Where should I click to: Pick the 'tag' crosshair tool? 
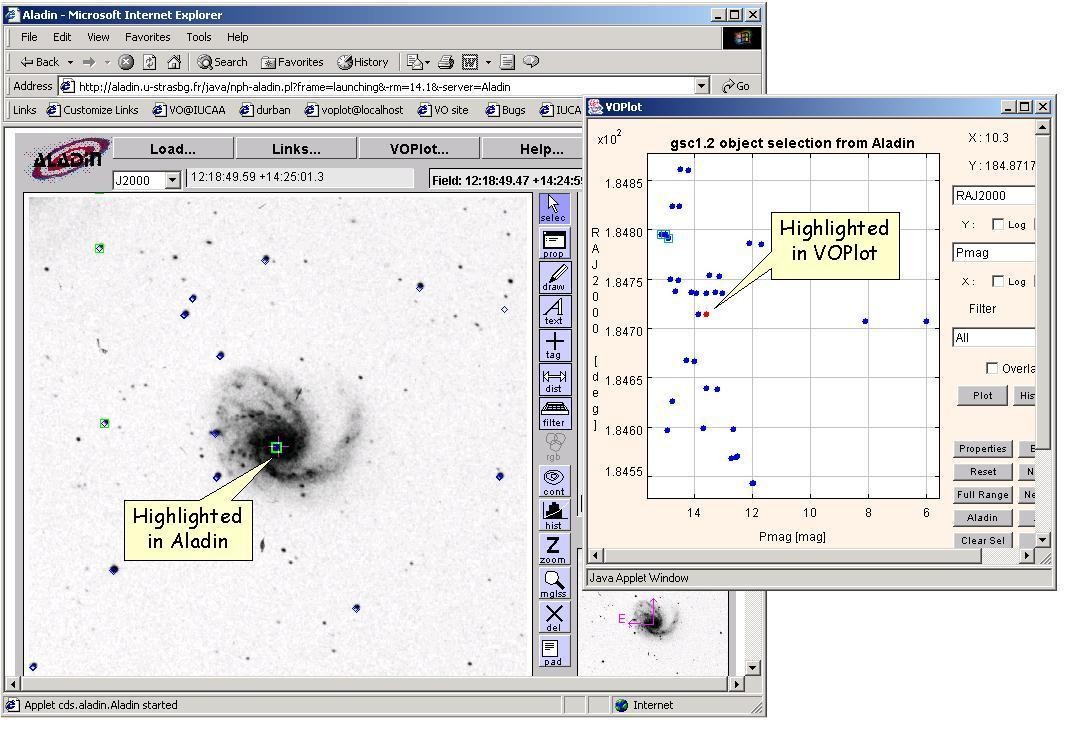[553, 345]
